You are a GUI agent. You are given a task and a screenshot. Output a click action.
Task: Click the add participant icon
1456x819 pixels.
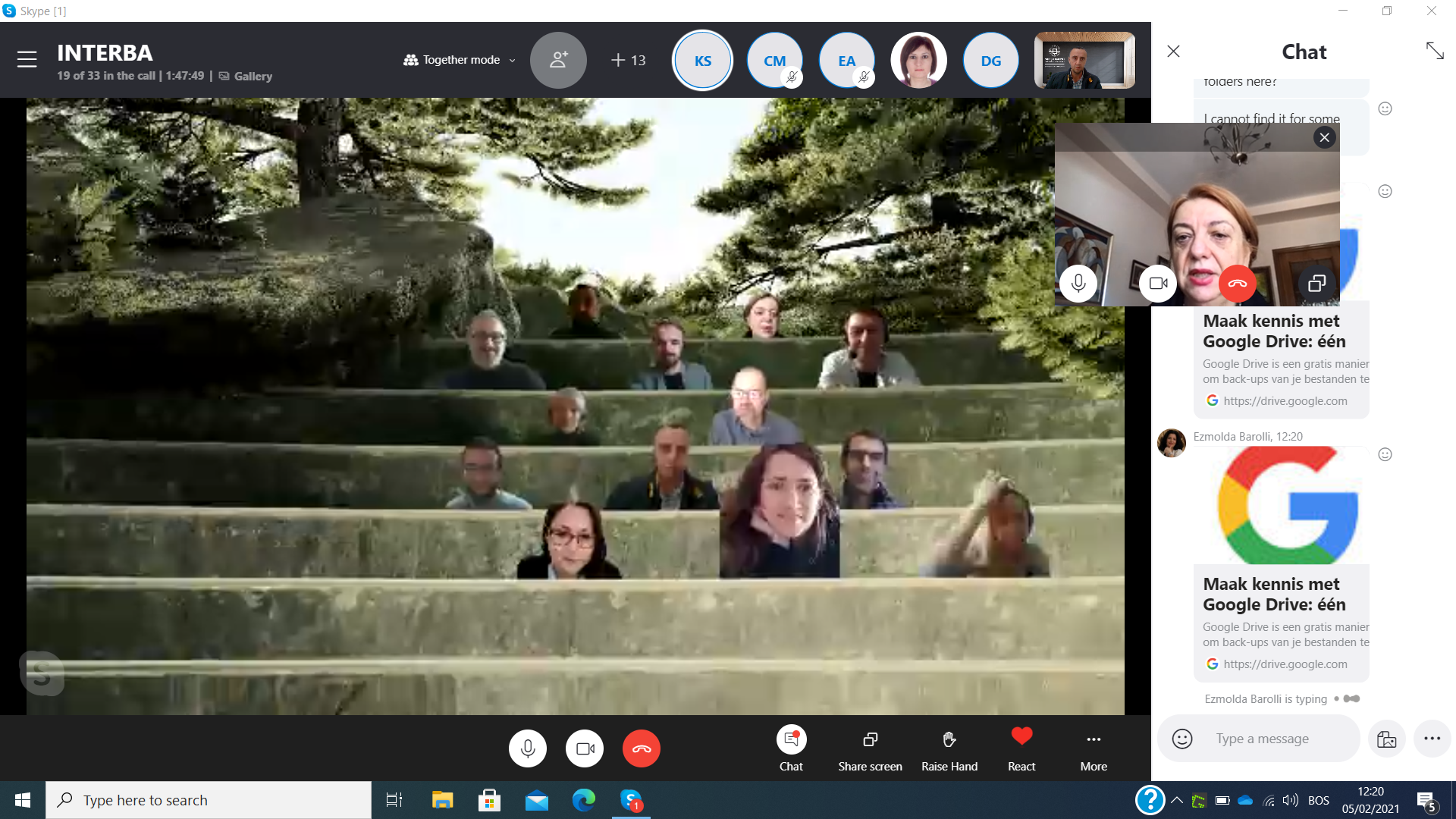tap(558, 60)
